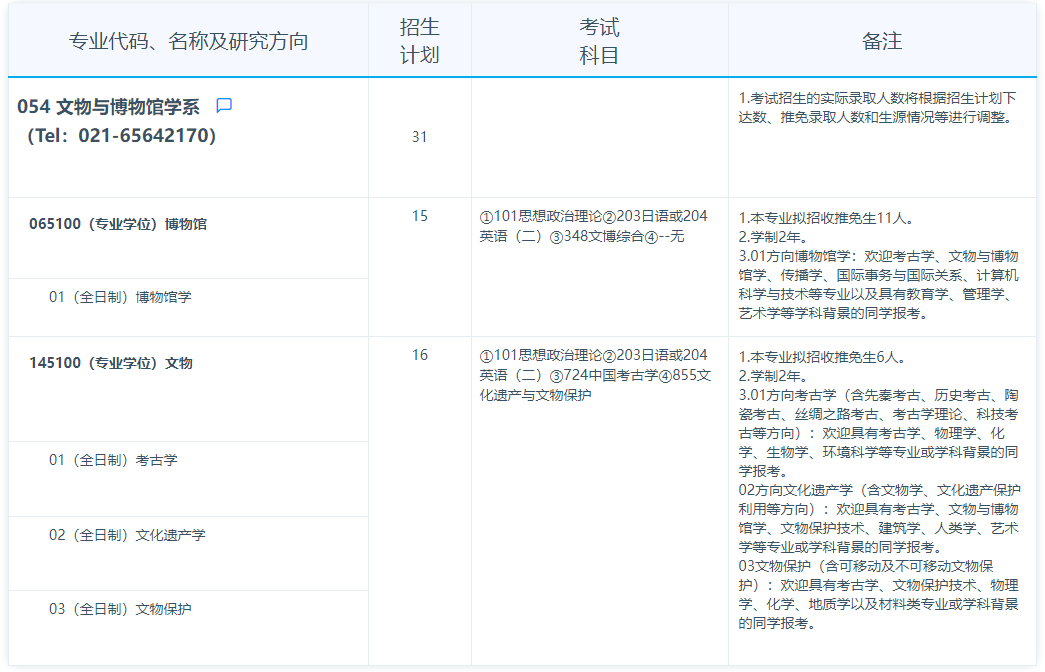Click the exam subjects listing 724中国考古学

coord(593,375)
